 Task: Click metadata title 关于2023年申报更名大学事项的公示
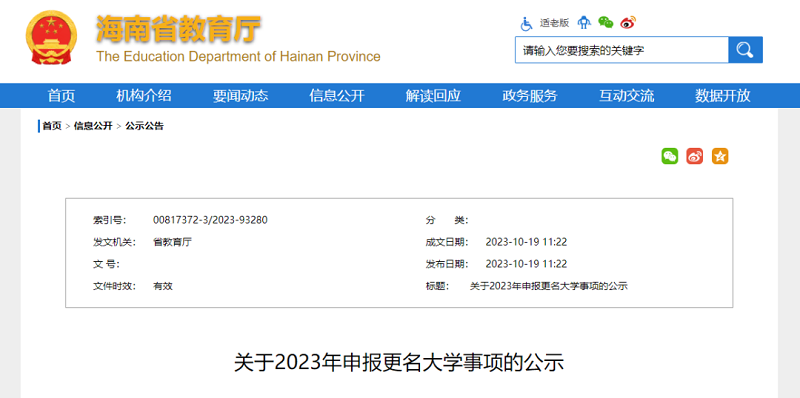pyautogui.click(x=548, y=286)
